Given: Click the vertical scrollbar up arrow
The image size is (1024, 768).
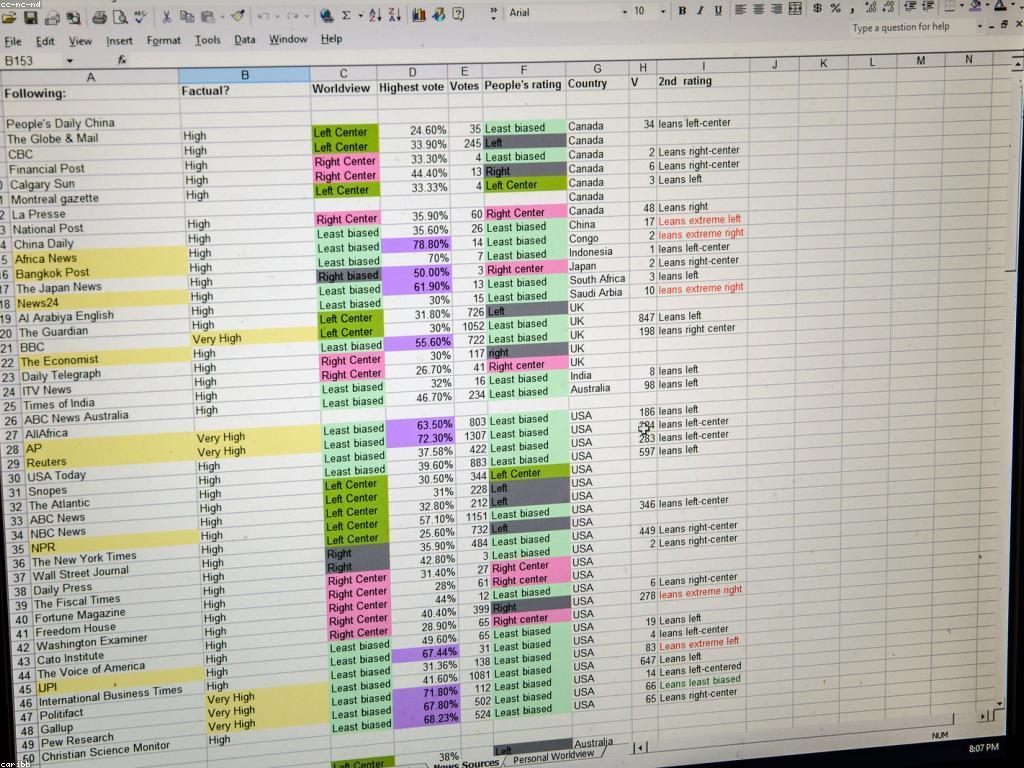Looking at the screenshot, I should click(1018, 63).
